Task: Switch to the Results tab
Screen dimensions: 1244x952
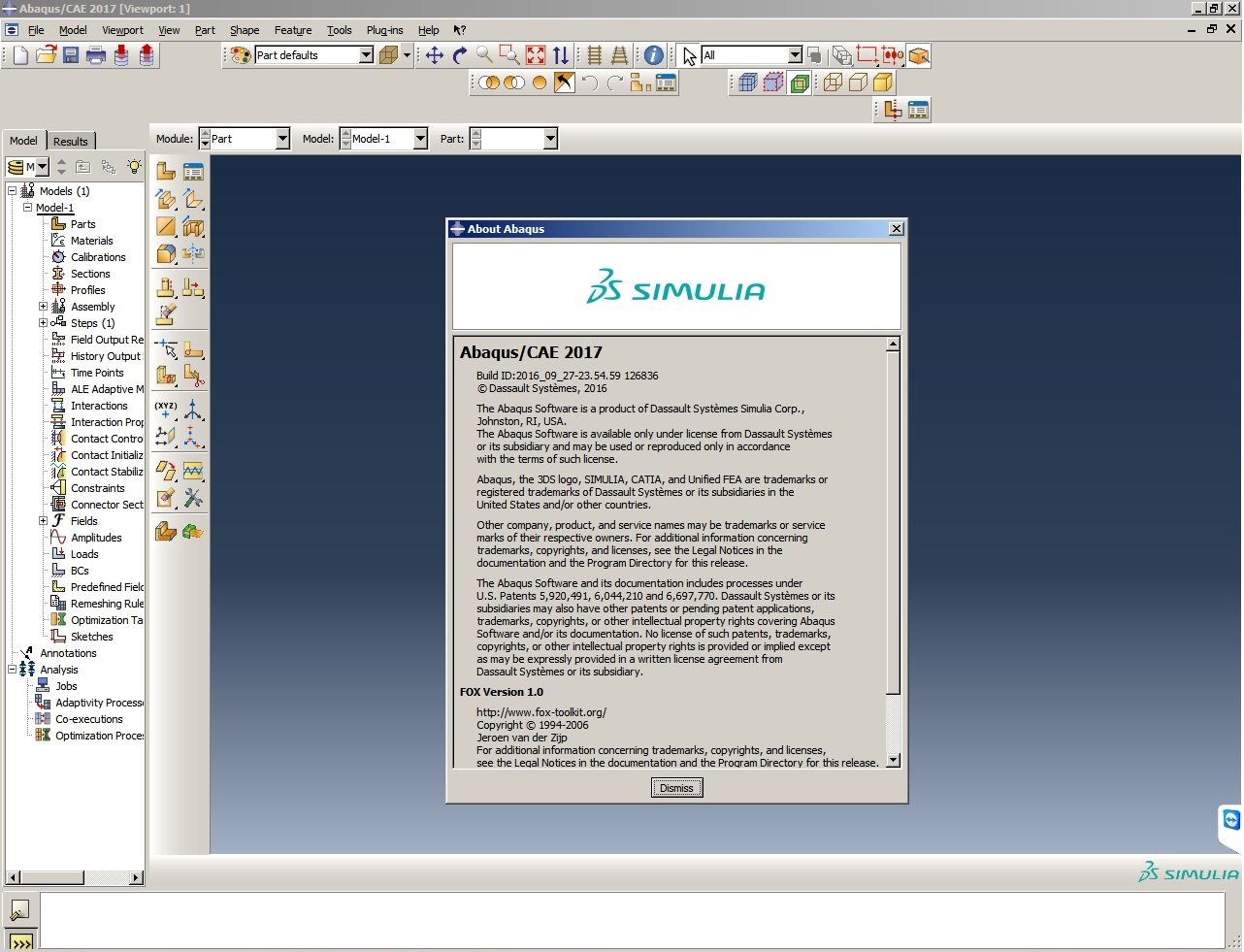Action: 71,141
